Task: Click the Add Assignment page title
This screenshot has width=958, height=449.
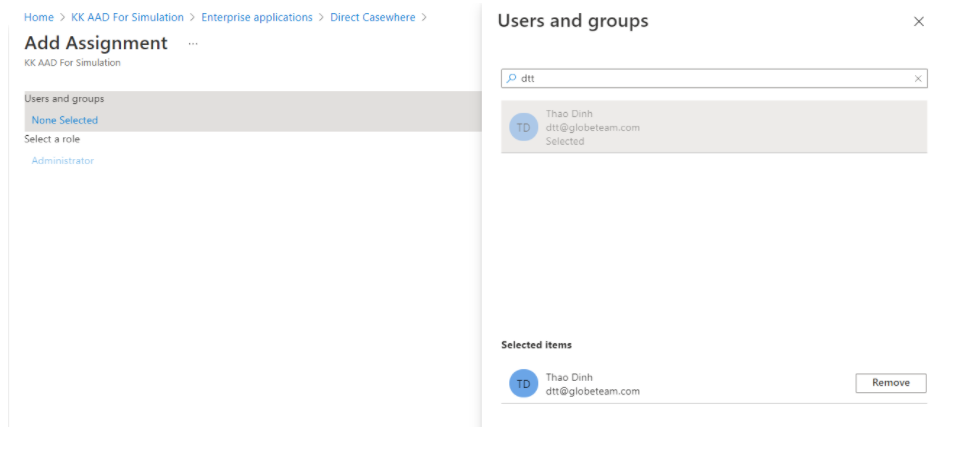Action: pyautogui.click(x=96, y=43)
